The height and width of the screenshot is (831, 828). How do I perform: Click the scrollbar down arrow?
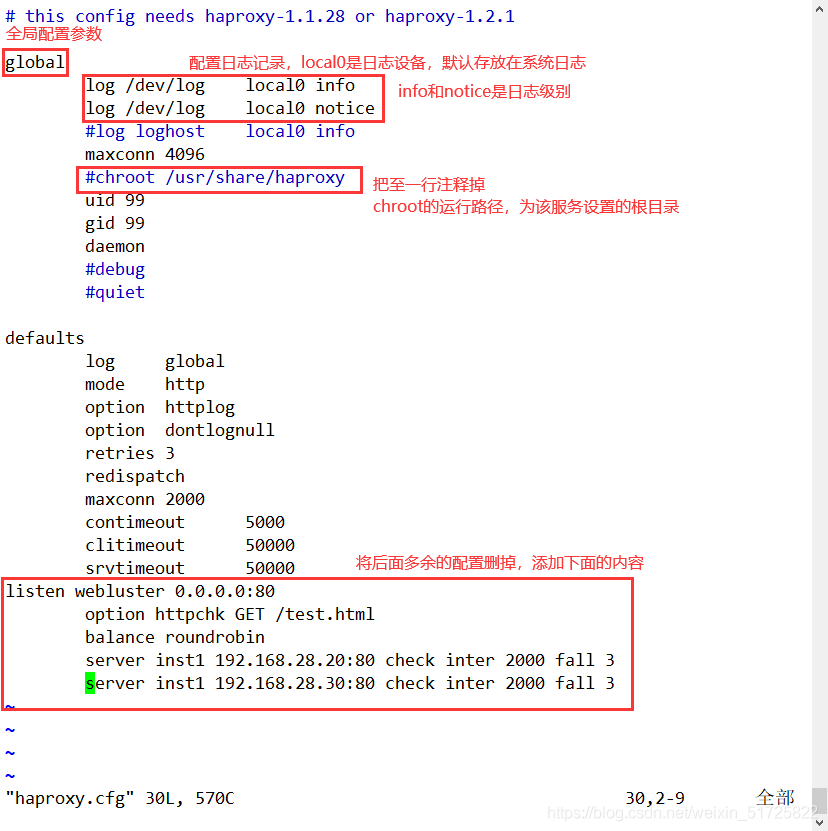(820, 822)
